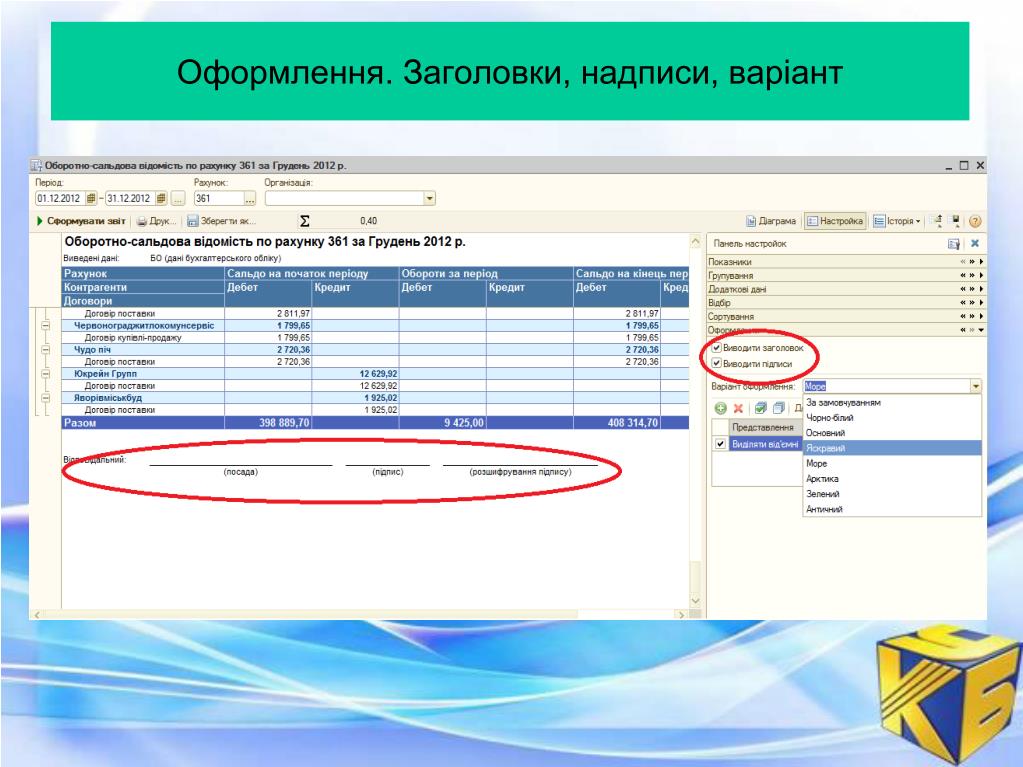Collapse Юкрейн Групп group minus box
1023x767 pixels.
point(46,374)
